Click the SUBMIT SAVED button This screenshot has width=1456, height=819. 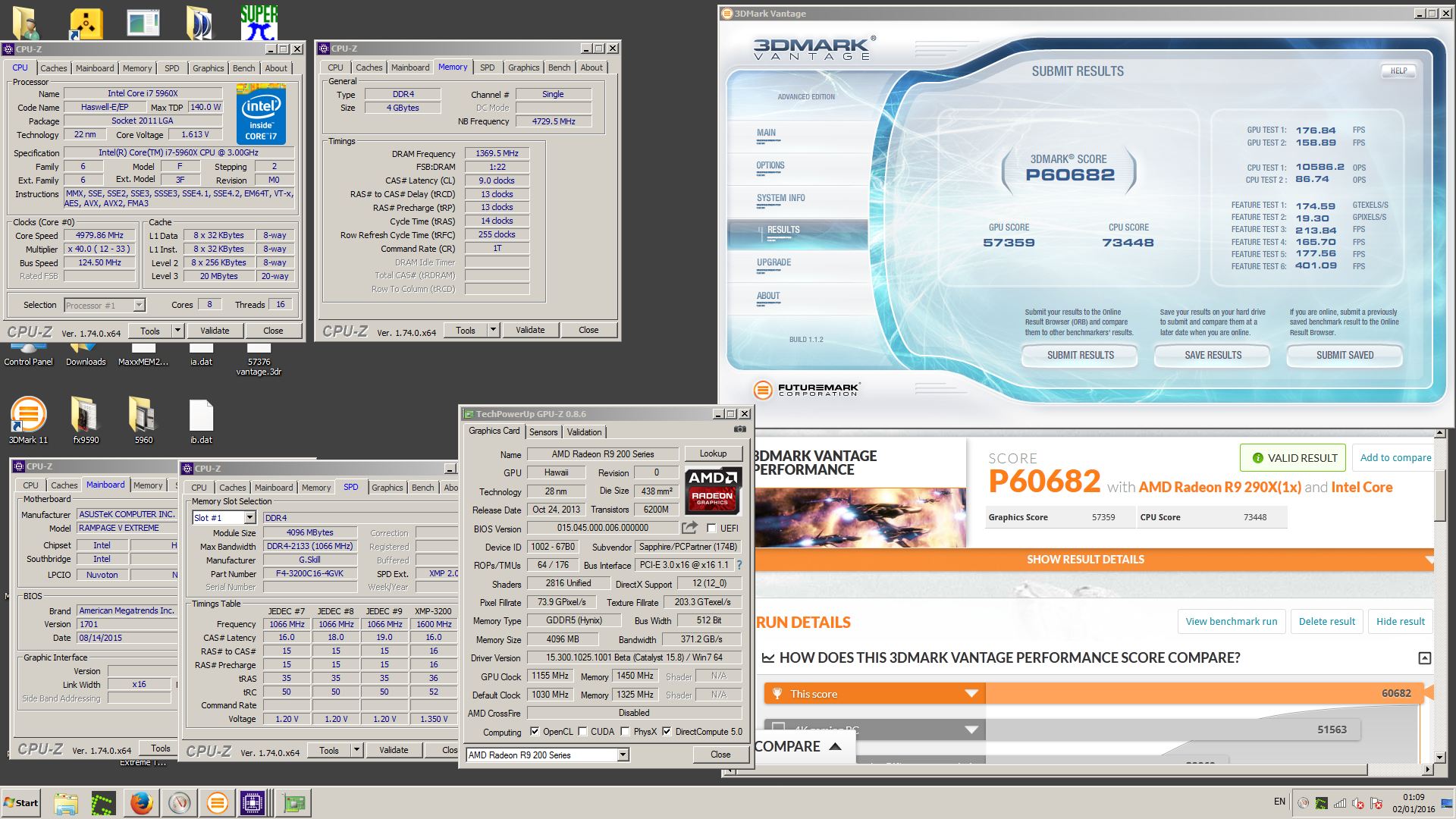click(1345, 355)
